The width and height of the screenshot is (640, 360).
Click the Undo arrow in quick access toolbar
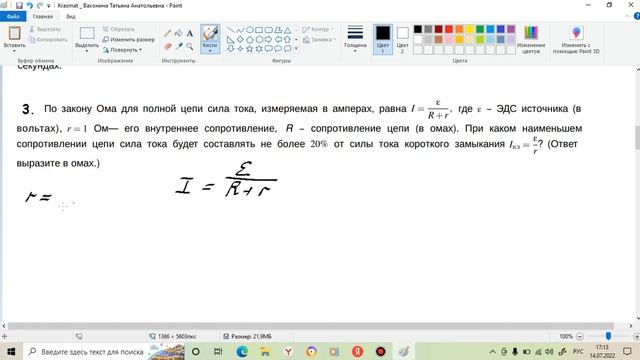coord(29,6)
